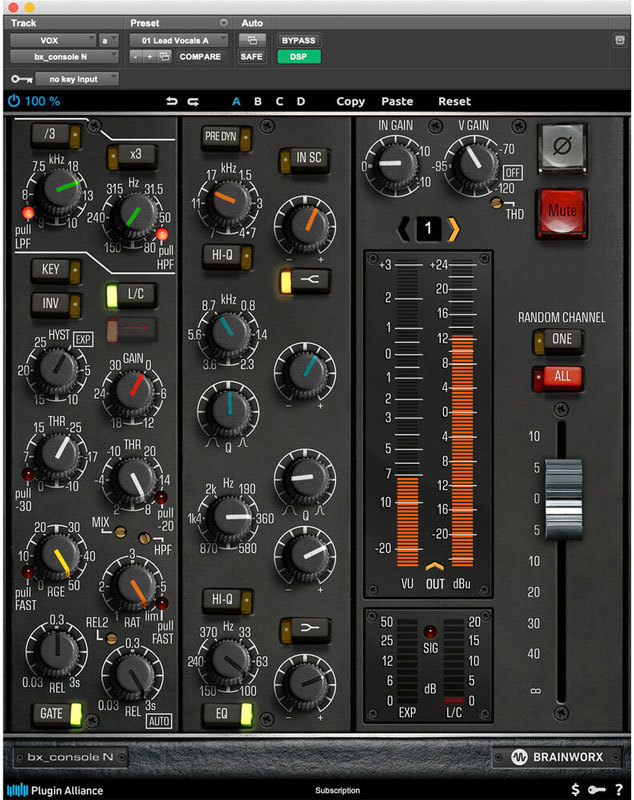Click the Reset button
The height and width of the screenshot is (800, 634).
(454, 101)
